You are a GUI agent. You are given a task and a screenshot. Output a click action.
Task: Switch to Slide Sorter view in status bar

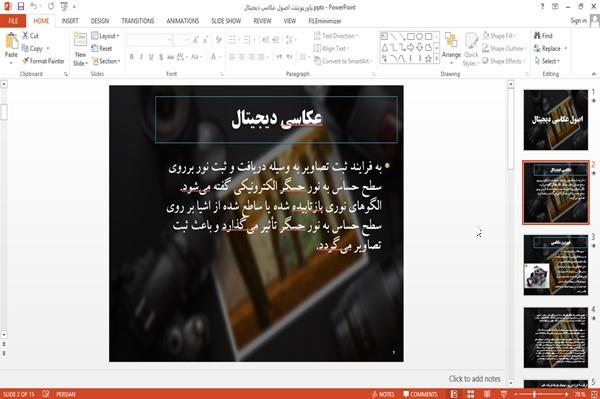(471, 394)
